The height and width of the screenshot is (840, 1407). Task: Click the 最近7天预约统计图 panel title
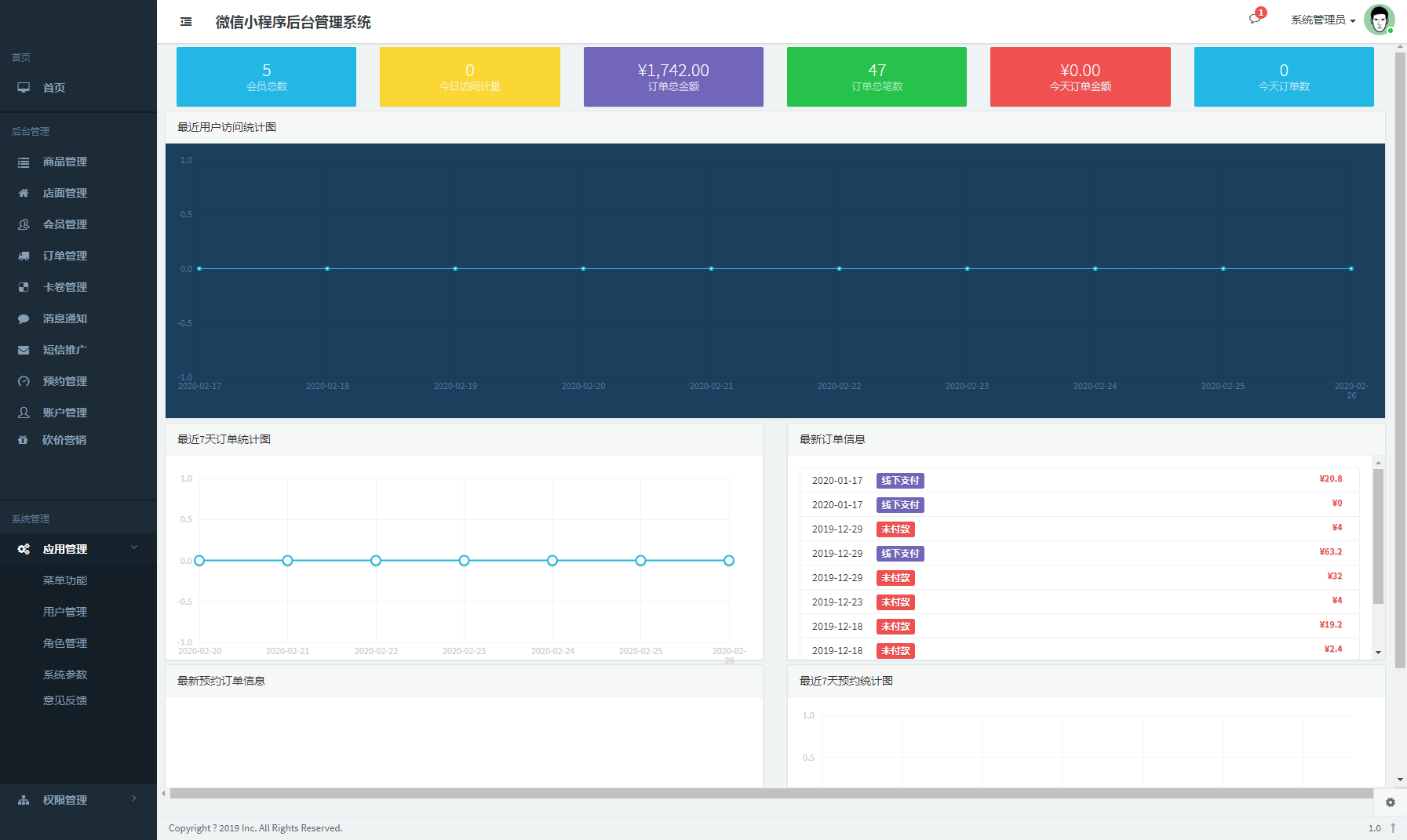(846, 681)
